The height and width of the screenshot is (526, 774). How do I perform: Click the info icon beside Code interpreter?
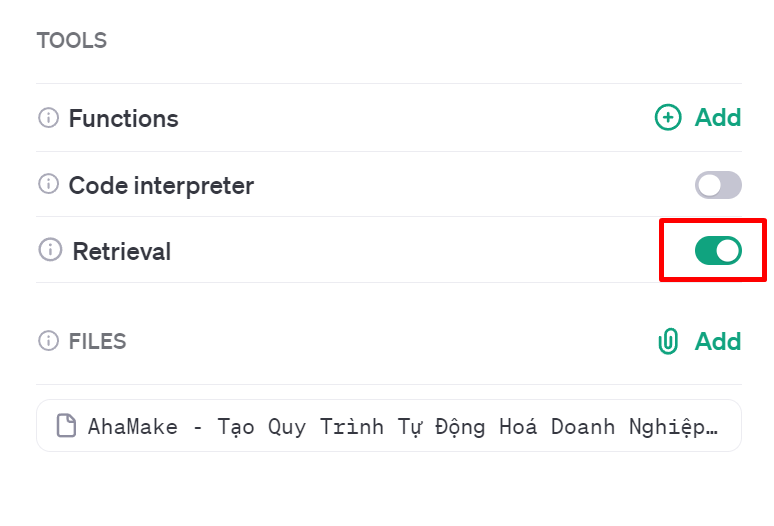click(48, 184)
